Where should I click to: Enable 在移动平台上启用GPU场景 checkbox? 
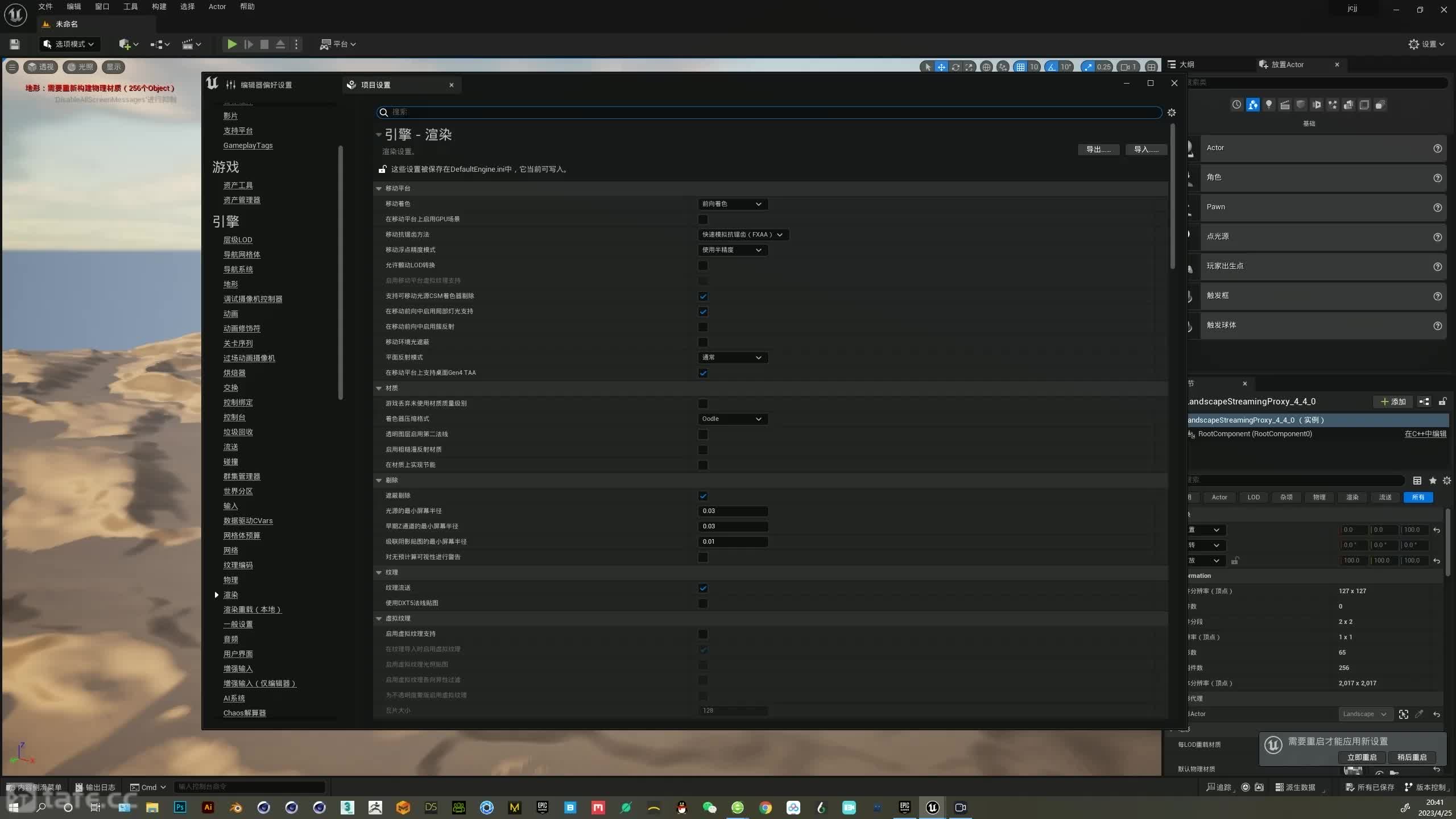(703, 219)
